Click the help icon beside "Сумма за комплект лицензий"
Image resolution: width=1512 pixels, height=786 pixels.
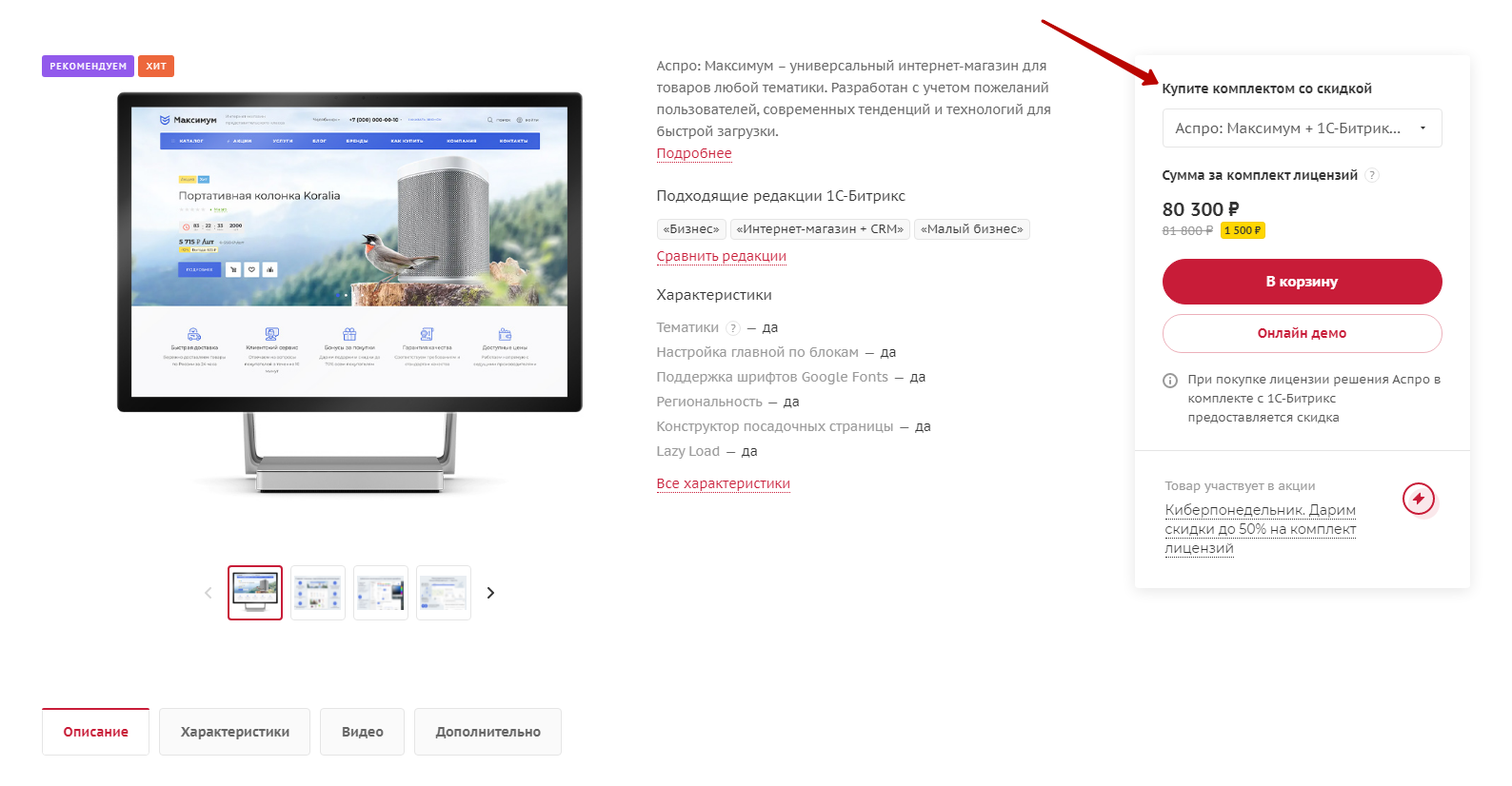[x=1372, y=175]
